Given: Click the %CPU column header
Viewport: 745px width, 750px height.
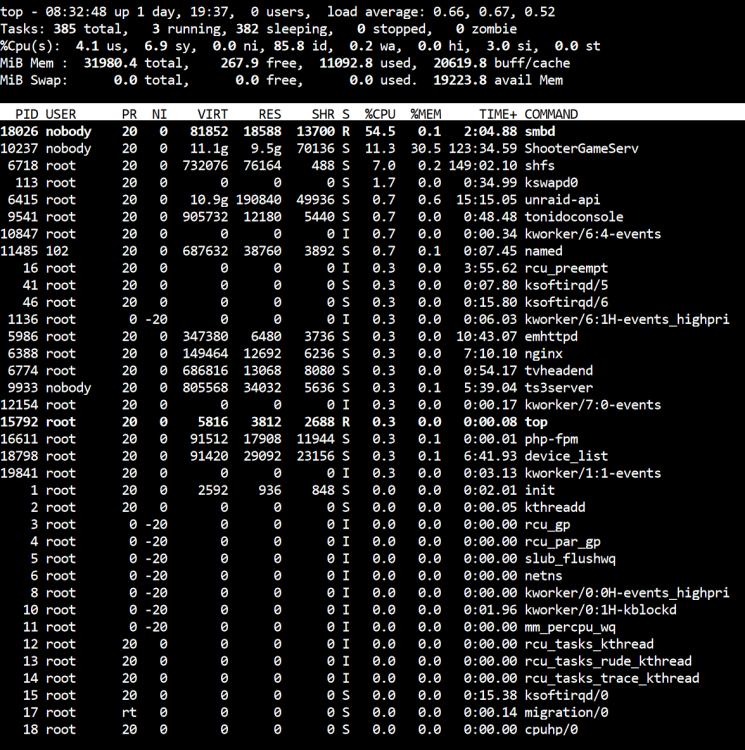Looking at the screenshot, I should pos(380,114).
